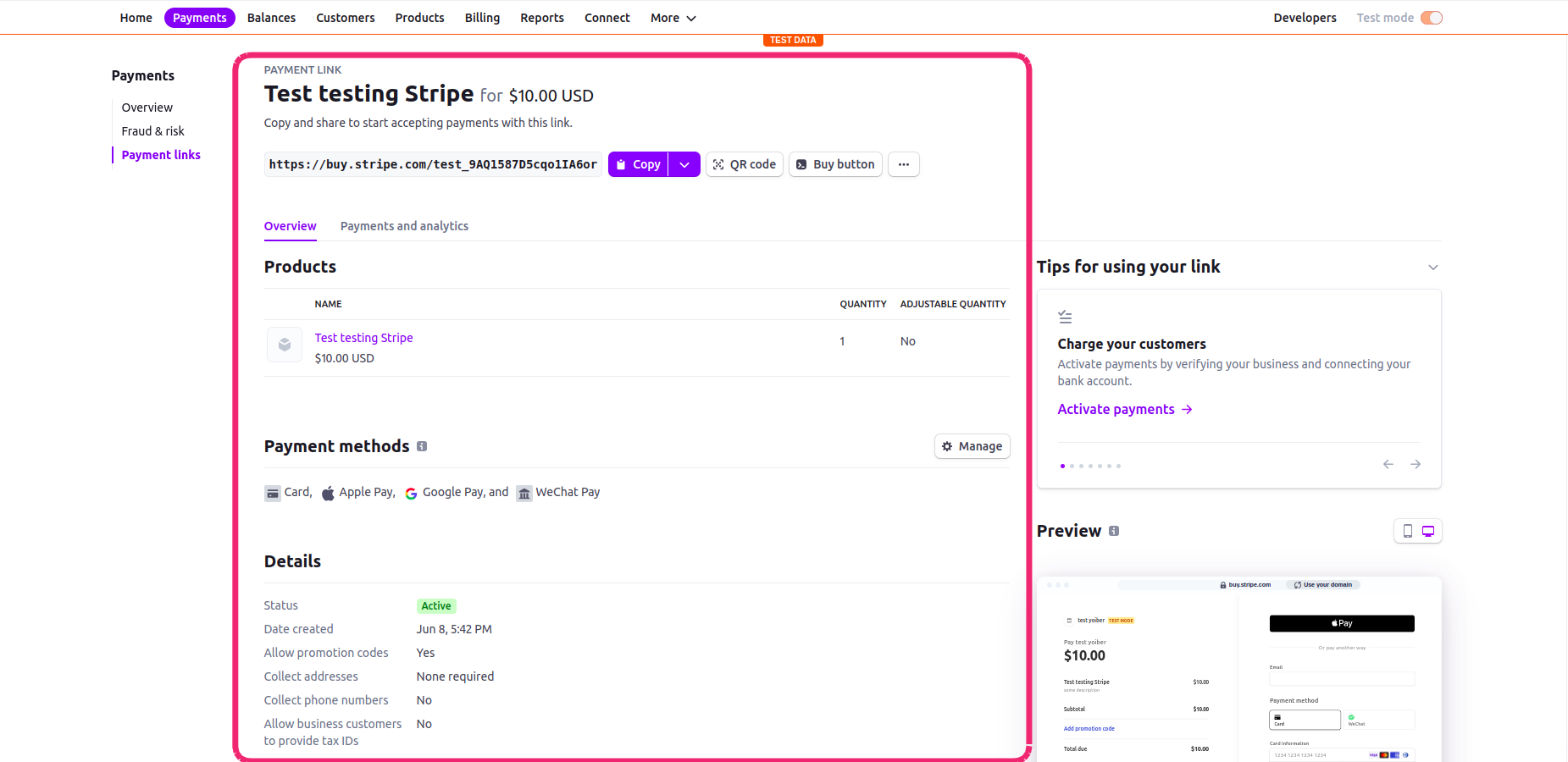Select the first tip pagination dot
Viewport: 1568px width, 762px height.
[1062, 466]
